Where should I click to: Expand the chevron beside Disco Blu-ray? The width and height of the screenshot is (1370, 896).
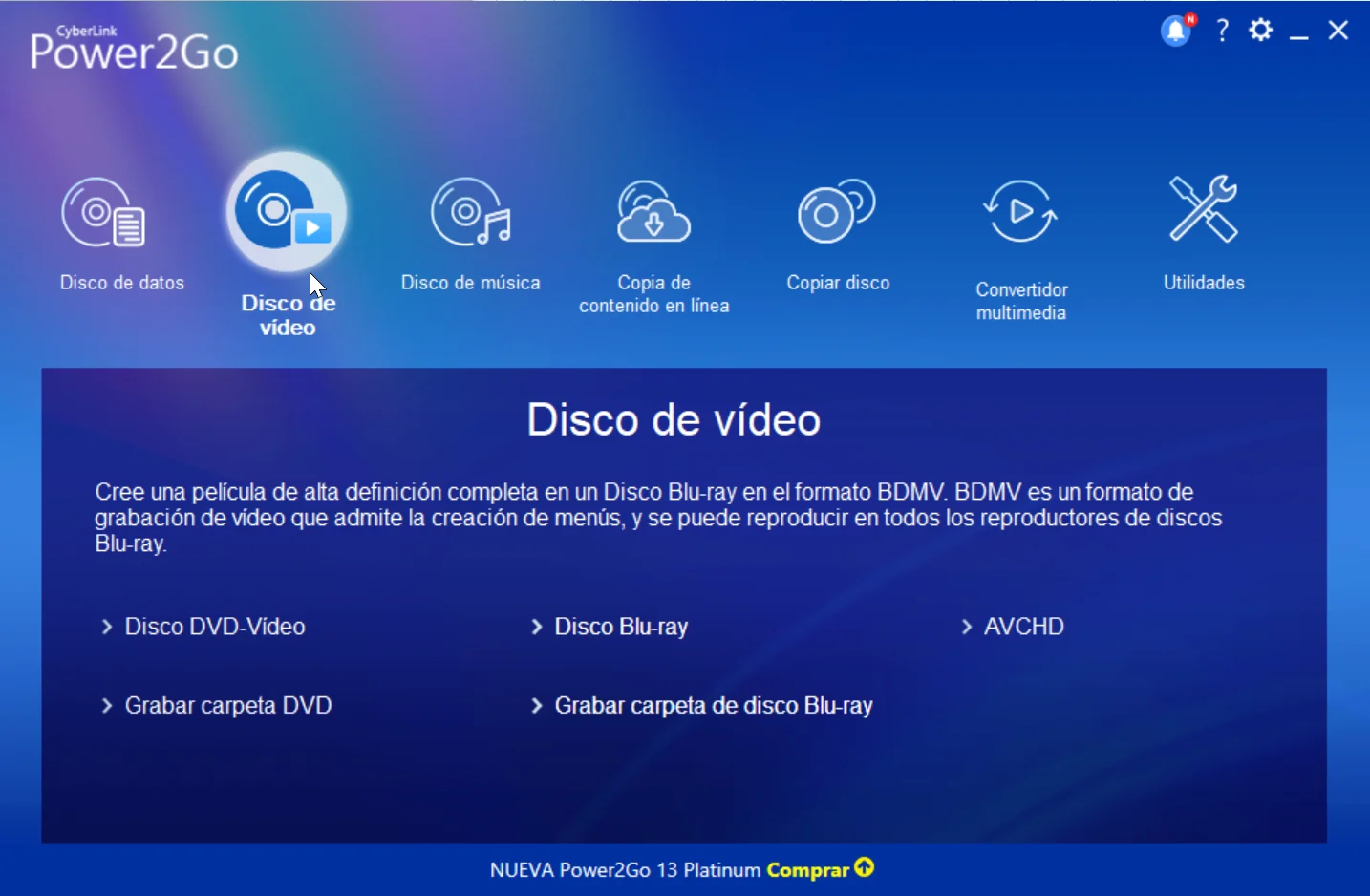[x=536, y=627]
